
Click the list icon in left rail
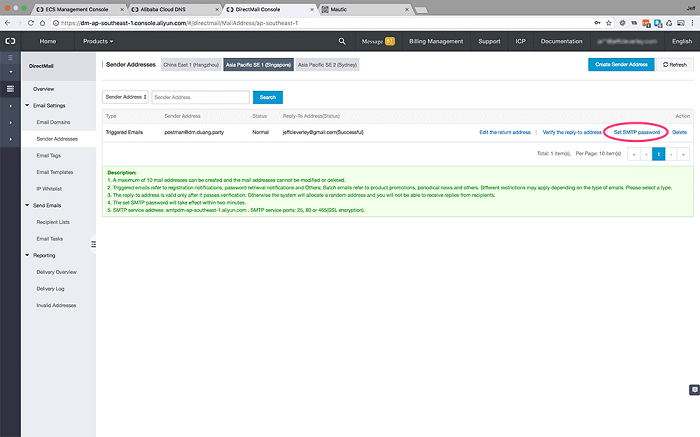pyautogui.click(x=10, y=89)
